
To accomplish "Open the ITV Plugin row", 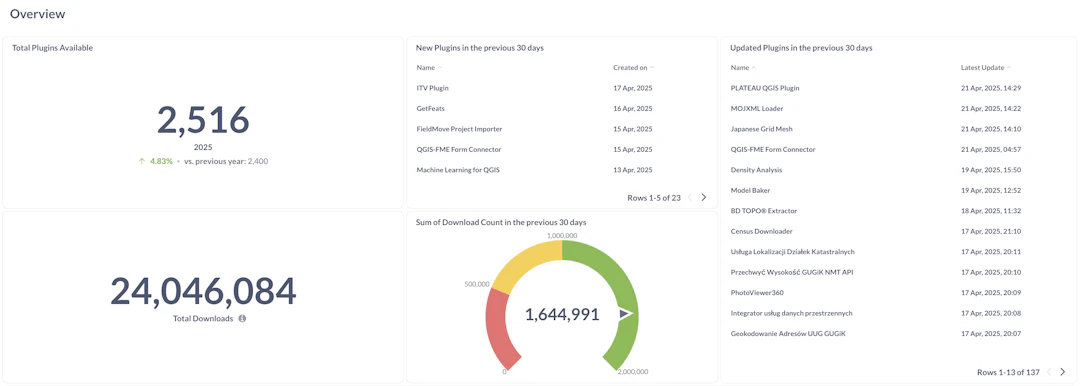I will tap(561, 88).
